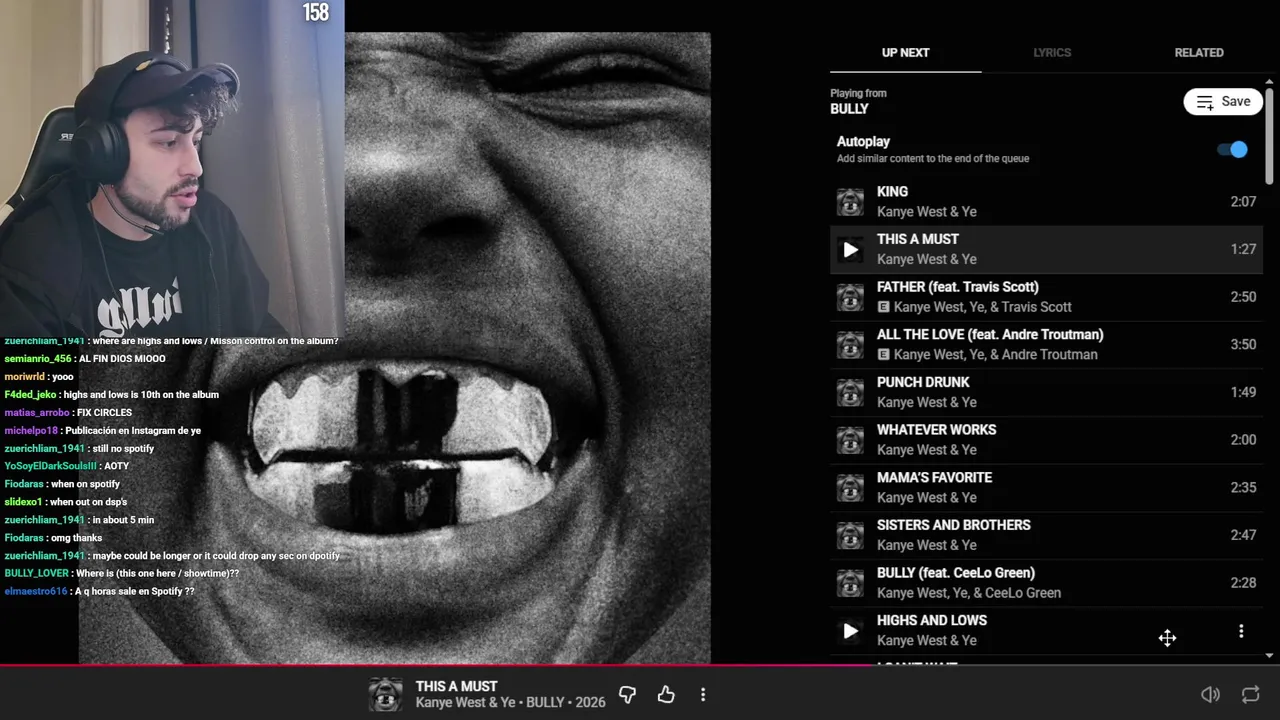Open the BULLY playing-from link
The width and height of the screenshot is (1280, 720).
[x=849, y=109]
